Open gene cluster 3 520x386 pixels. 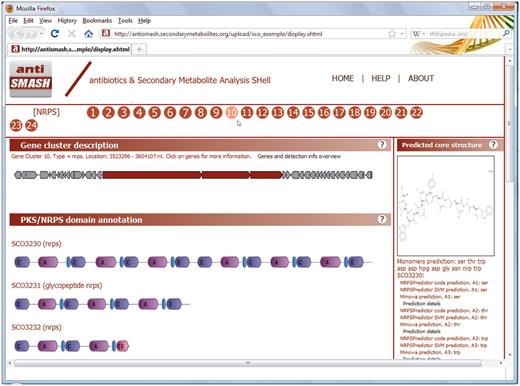coord(124,113)
